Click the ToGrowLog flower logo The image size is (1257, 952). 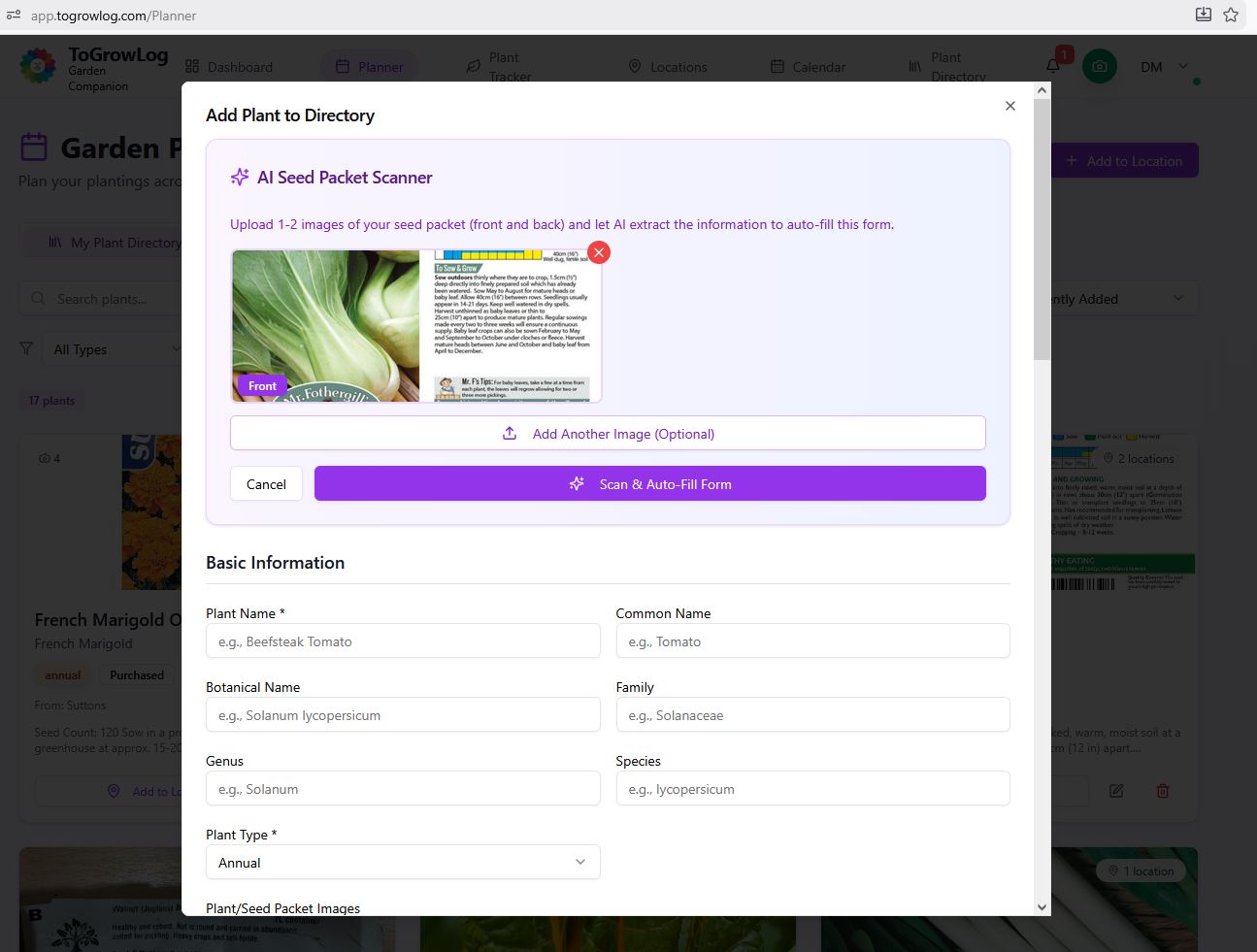coord(38,66)
